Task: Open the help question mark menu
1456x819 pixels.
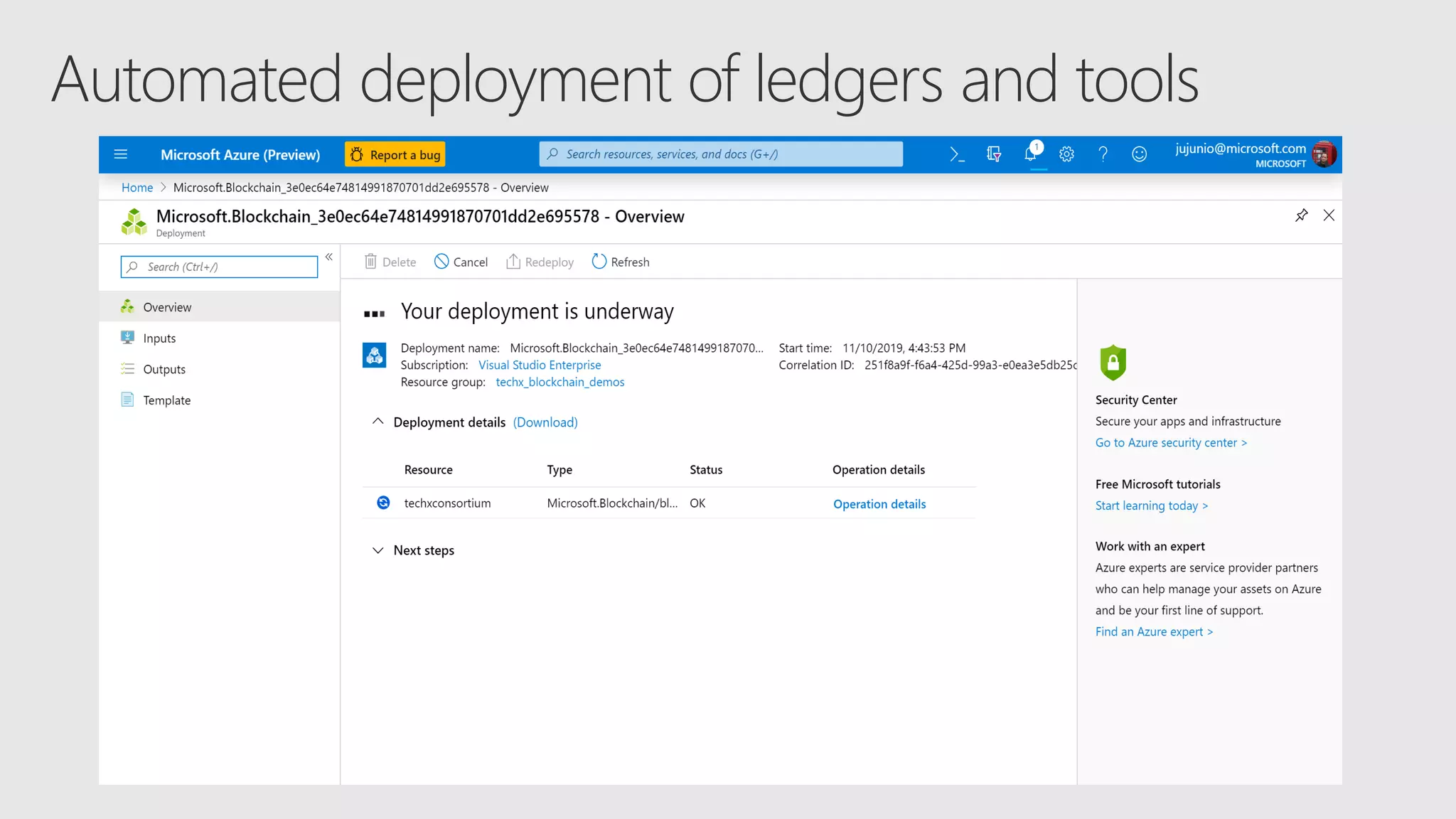Action: (1103, 154)
